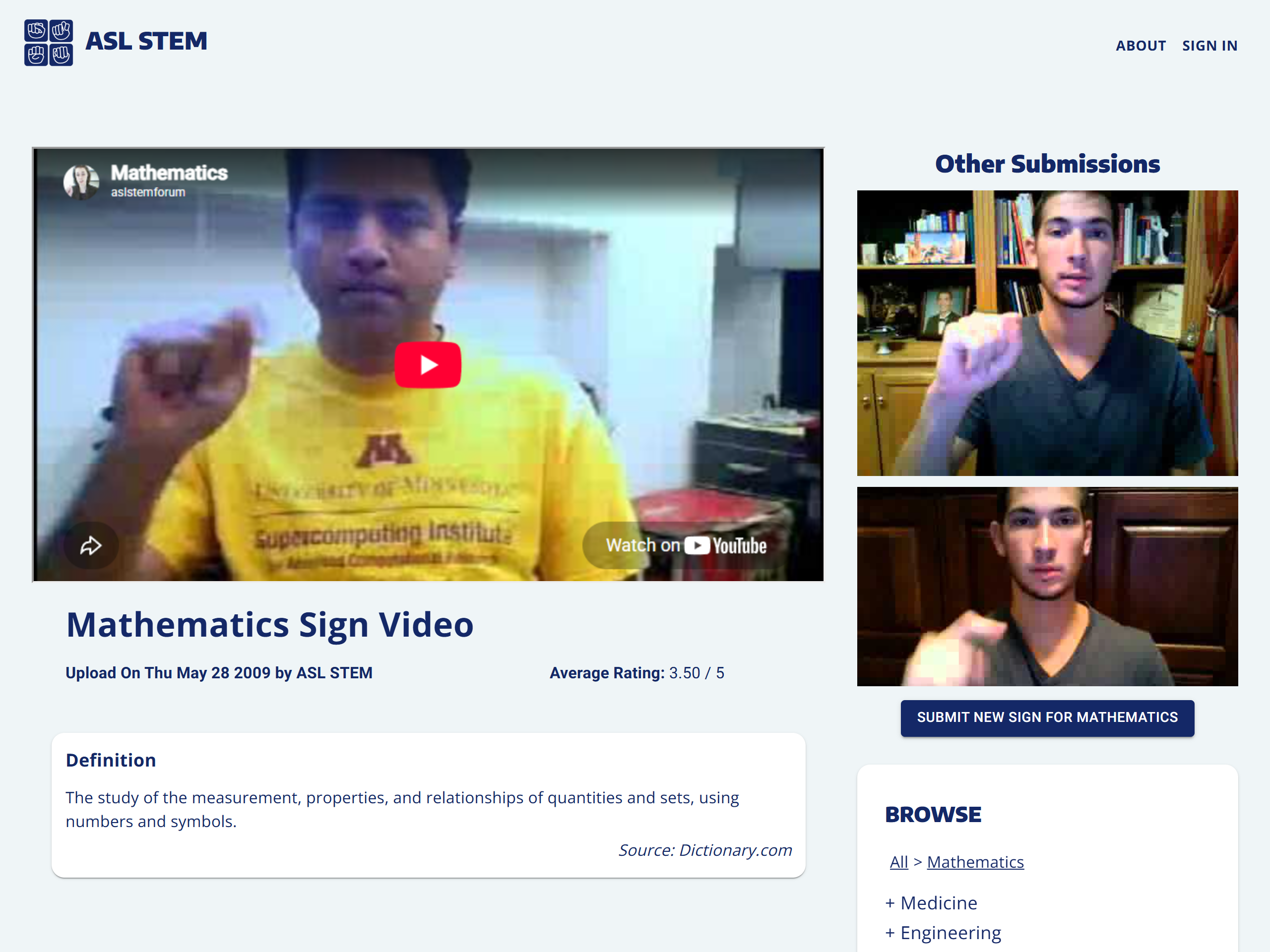Click the aslstemforum channel name

pyautogui.click(x=147, y=192)
